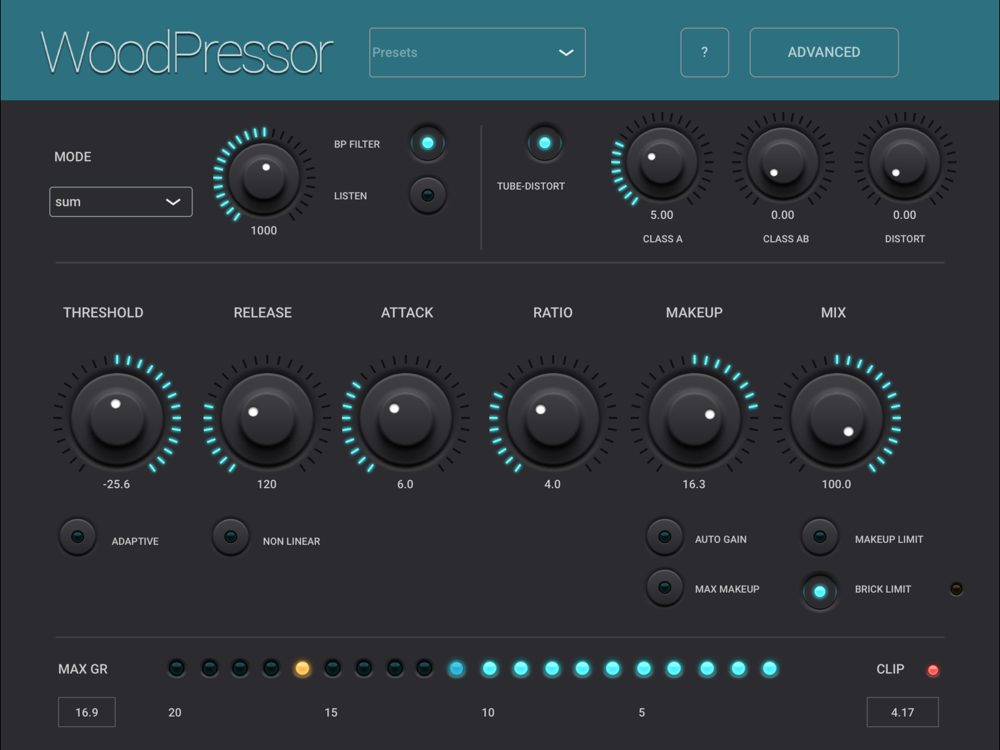Toggle the TUBE-DISTORT switch
Viewport: 1000px width, 750px height.
pyautogui.click(x=545, y=143)
